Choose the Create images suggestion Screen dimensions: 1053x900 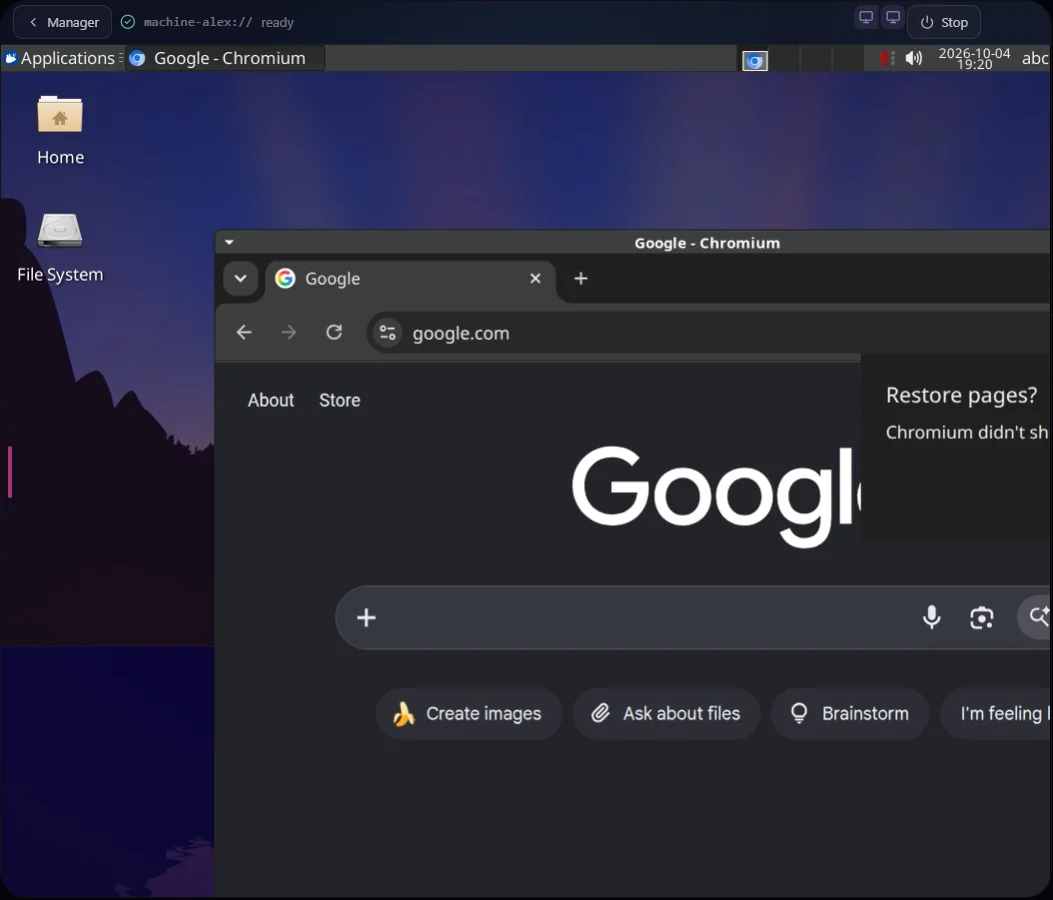[x=469, y=713]
